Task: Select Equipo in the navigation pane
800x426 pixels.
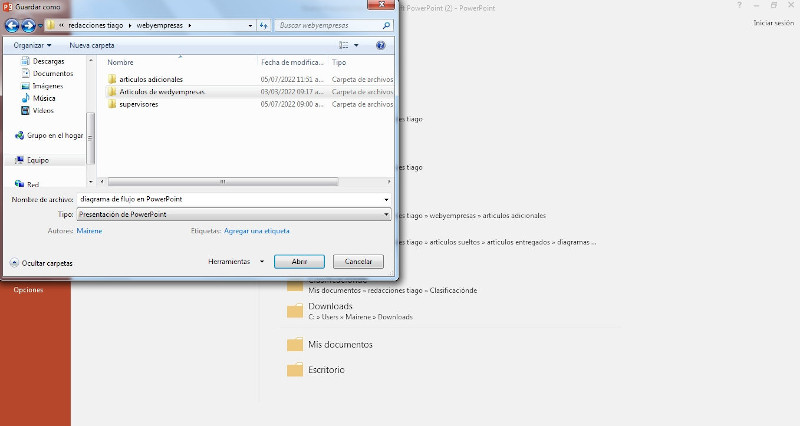Action: pos(32,160)
